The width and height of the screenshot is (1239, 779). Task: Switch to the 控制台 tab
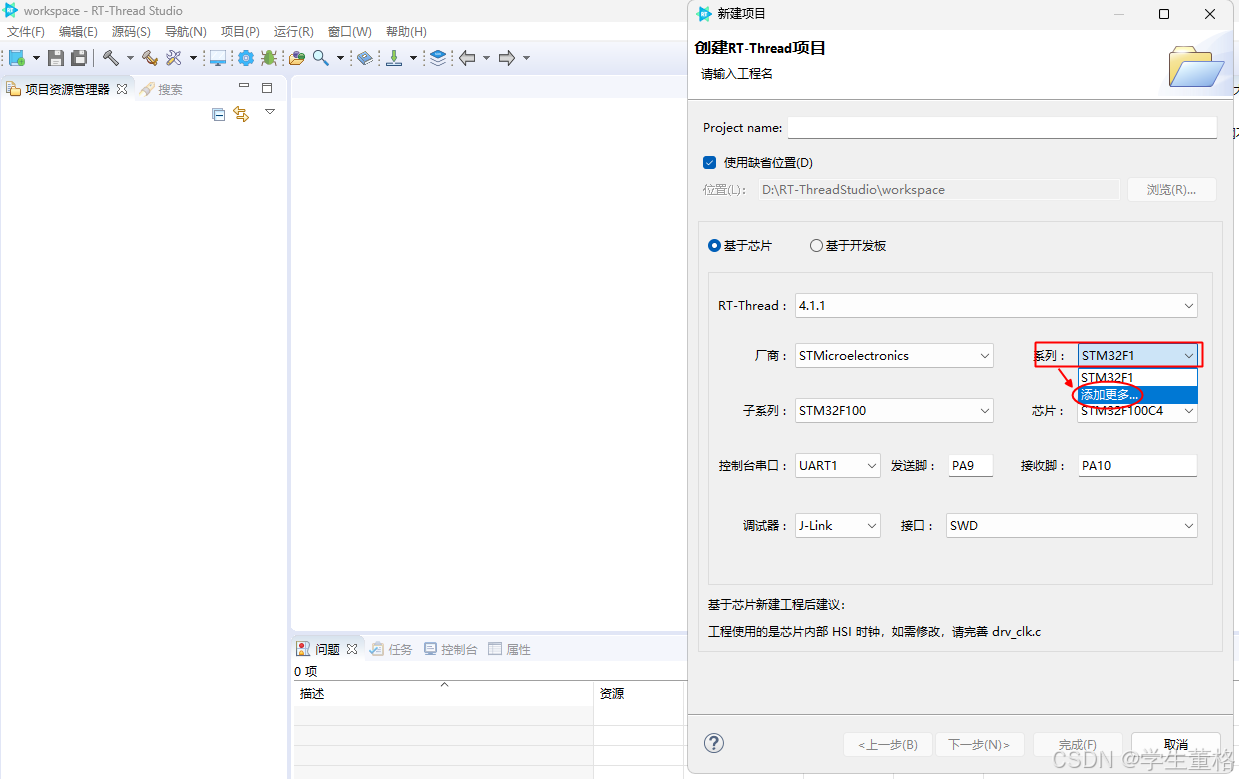pos(450,649)
